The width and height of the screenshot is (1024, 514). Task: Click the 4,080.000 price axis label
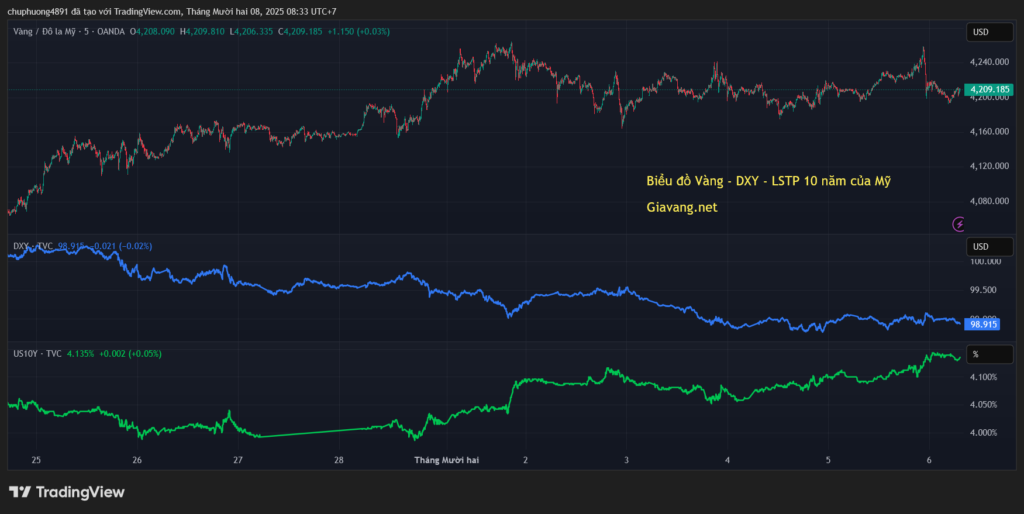click(x=989, y=201)
